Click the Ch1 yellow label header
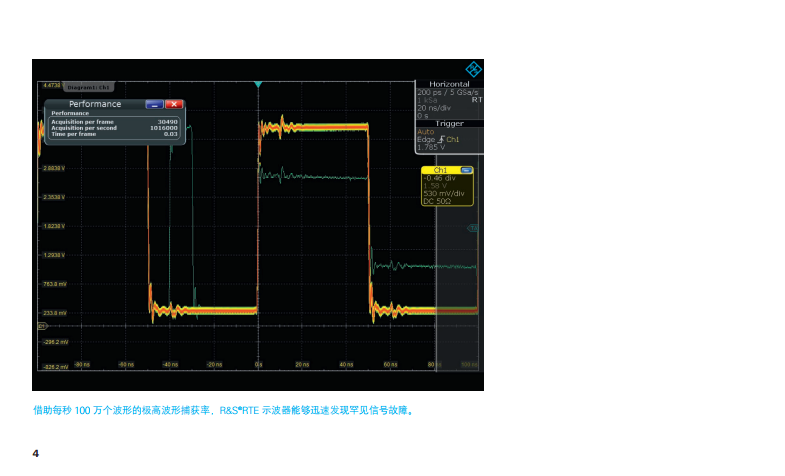Image resolution: width=785 pixels, height=476 pixels. (441, 170)
